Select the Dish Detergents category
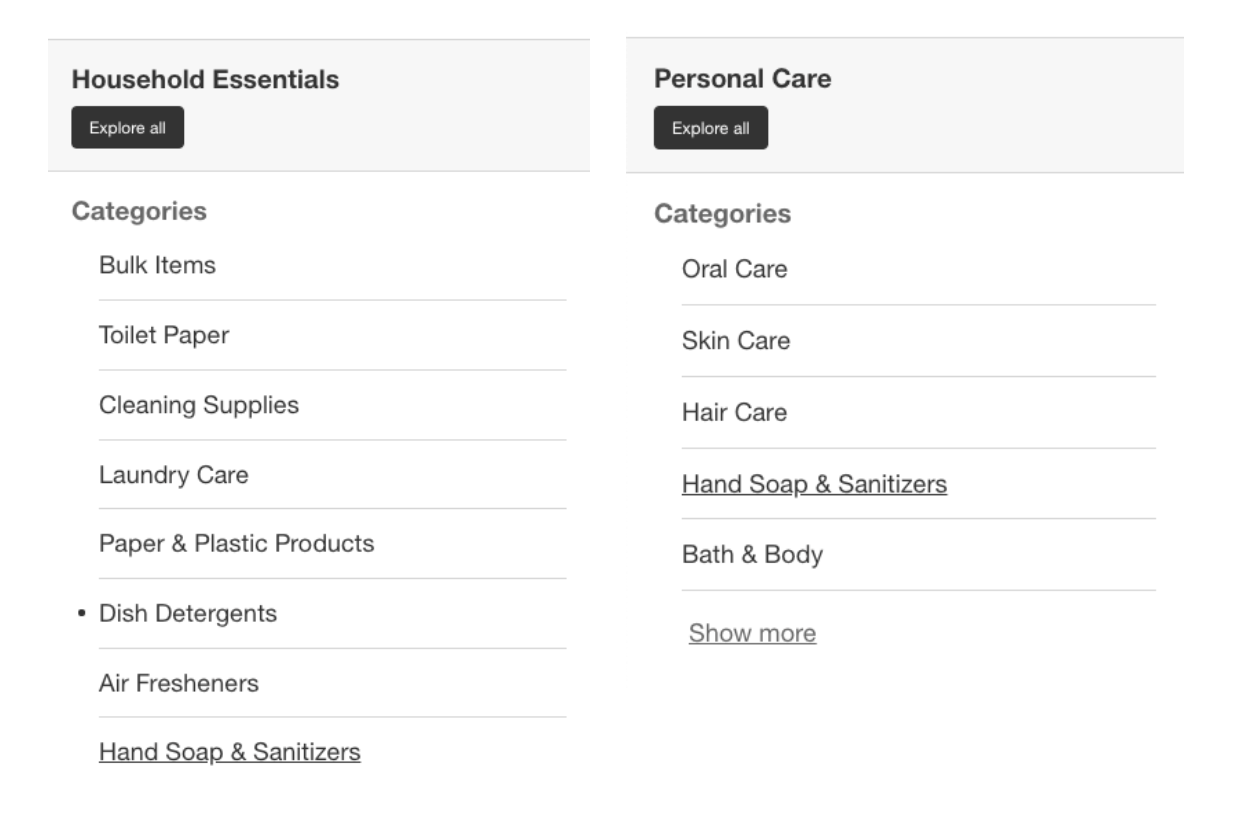 [188, 613]
